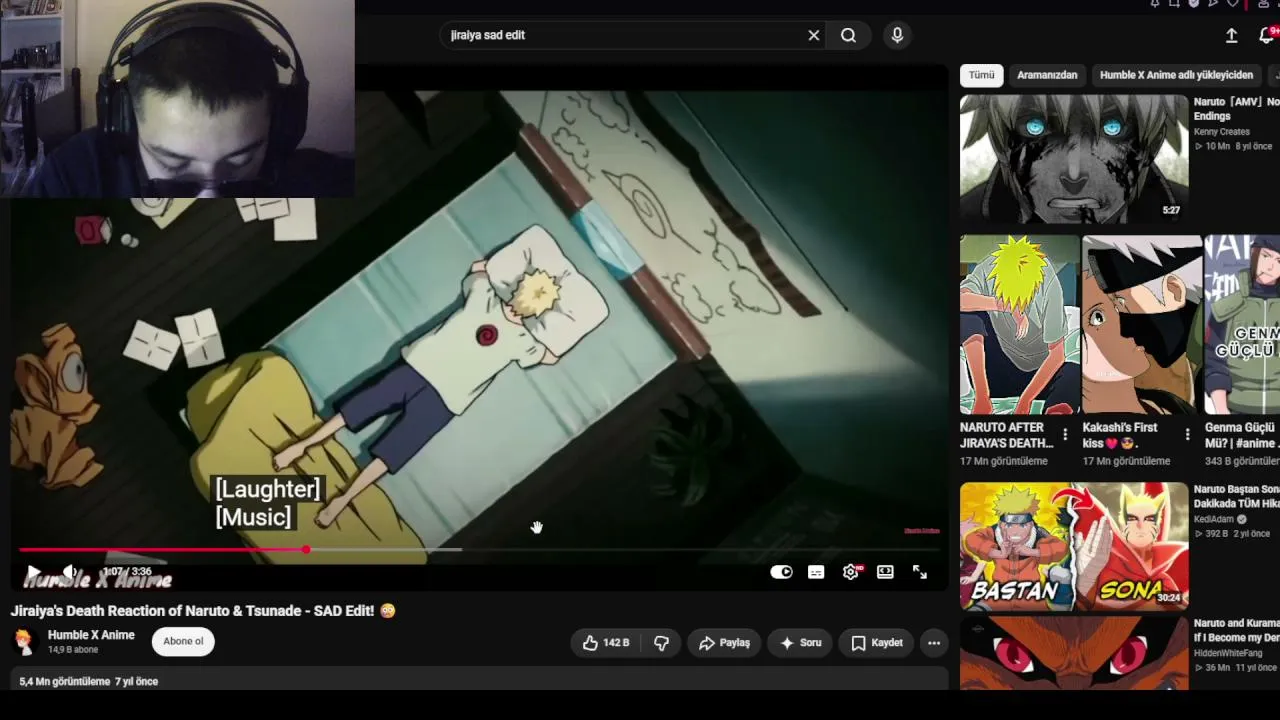Toggle the autoplay switch in the player
This screenshot has height=720, width=1280.
(x=781, y=572)
